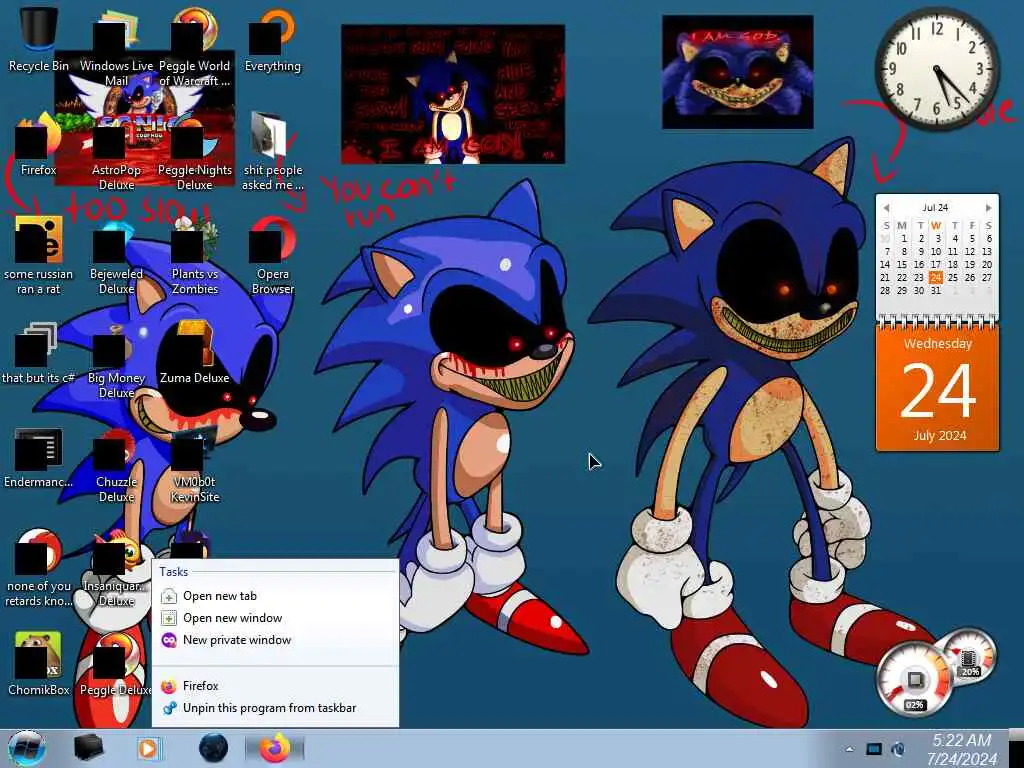The width and height of the screenshot is (1024, 768).
Task: Launch Peggle Deluxe desktop shortcut
Action: pyautogui.click(x=116, y=664)
